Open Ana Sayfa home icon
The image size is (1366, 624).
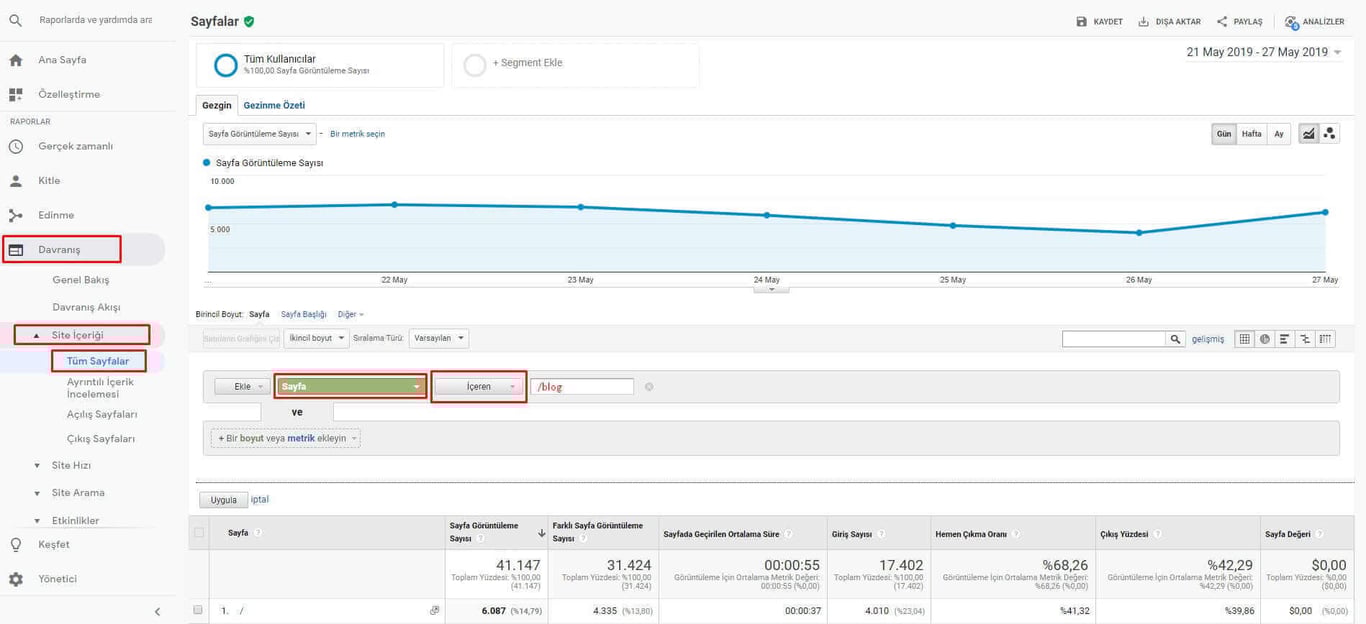15,60
